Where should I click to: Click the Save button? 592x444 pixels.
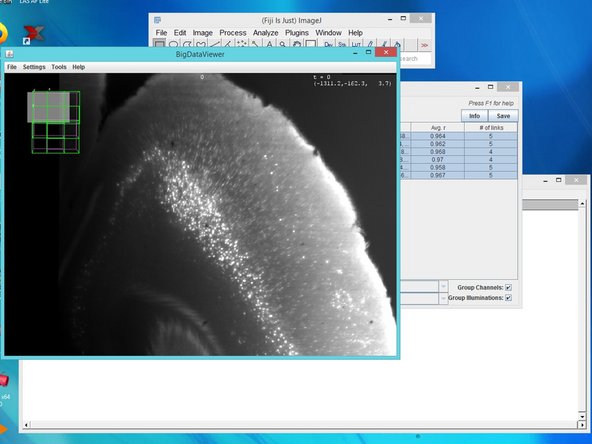[503, 116]
